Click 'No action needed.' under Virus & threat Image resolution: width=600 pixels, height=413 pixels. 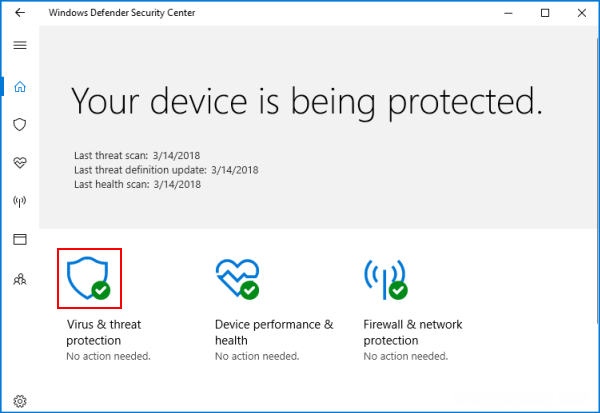108,356
